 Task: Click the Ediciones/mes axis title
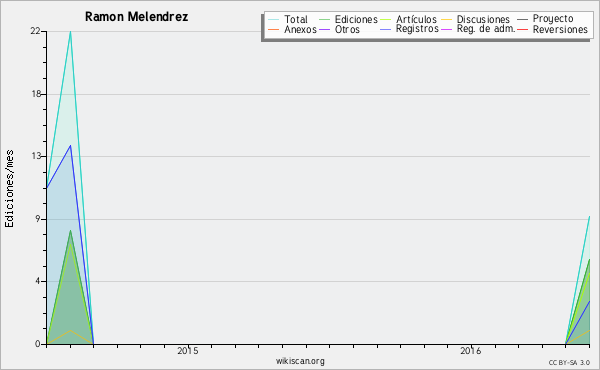[9, 189]
